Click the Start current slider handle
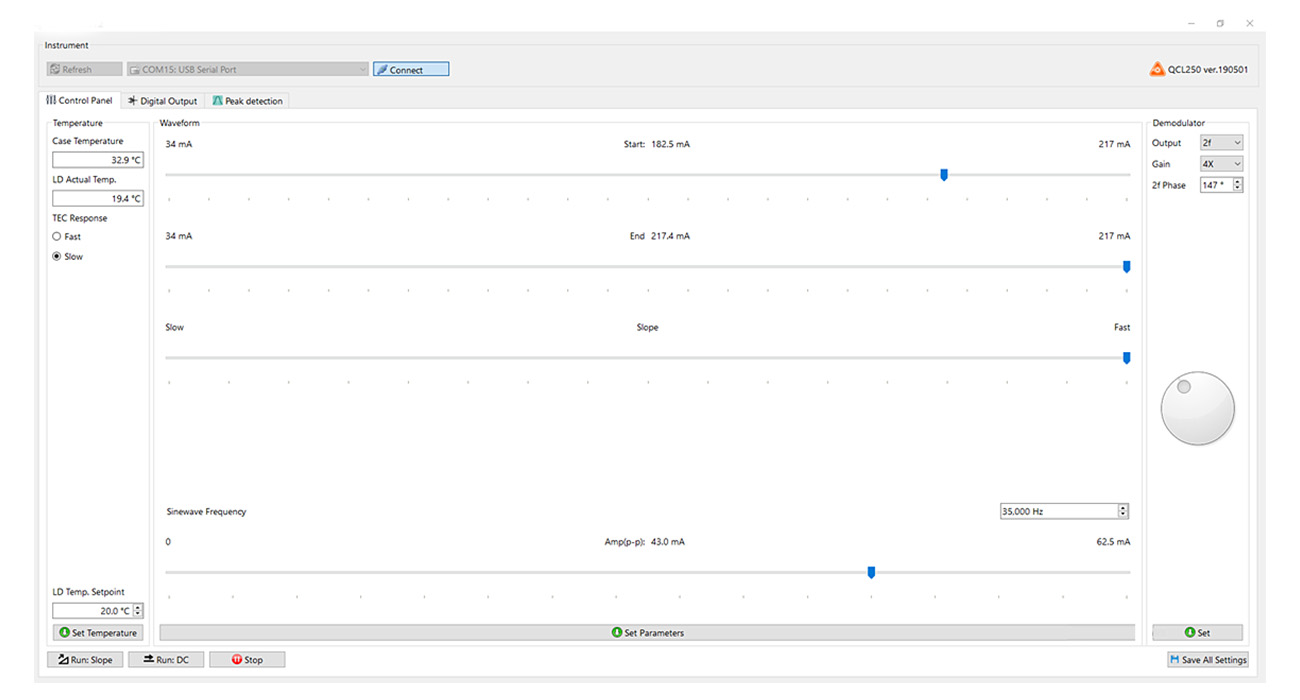Viewport: 1300px width, 700px height. coord(944,175)
